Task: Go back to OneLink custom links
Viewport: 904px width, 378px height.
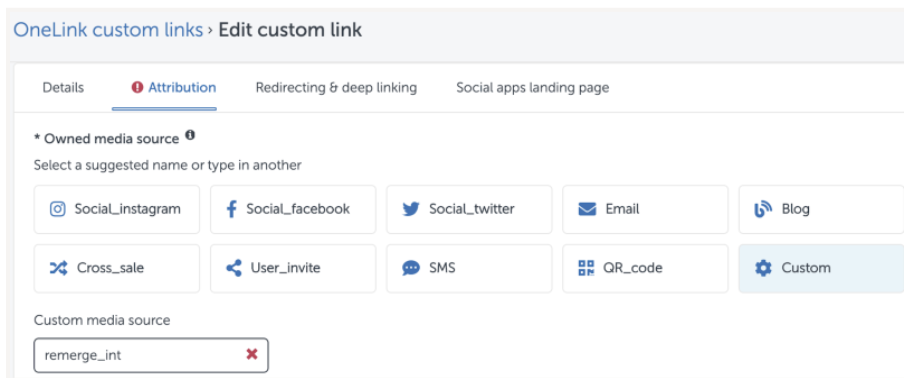Action: [x=108, y=30]
